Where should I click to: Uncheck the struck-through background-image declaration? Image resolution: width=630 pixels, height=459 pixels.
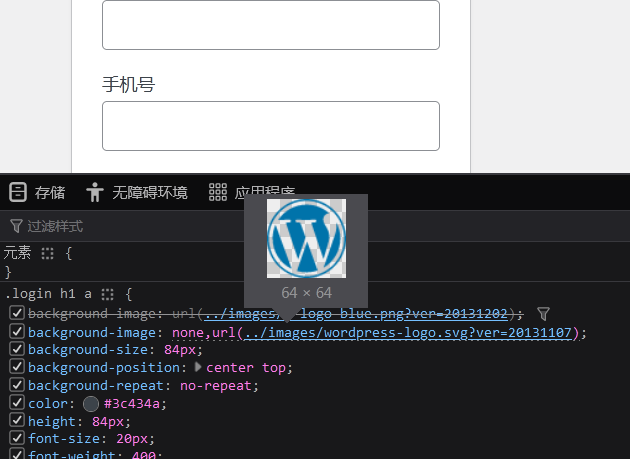pyautogui.click(x=17, y=313)
